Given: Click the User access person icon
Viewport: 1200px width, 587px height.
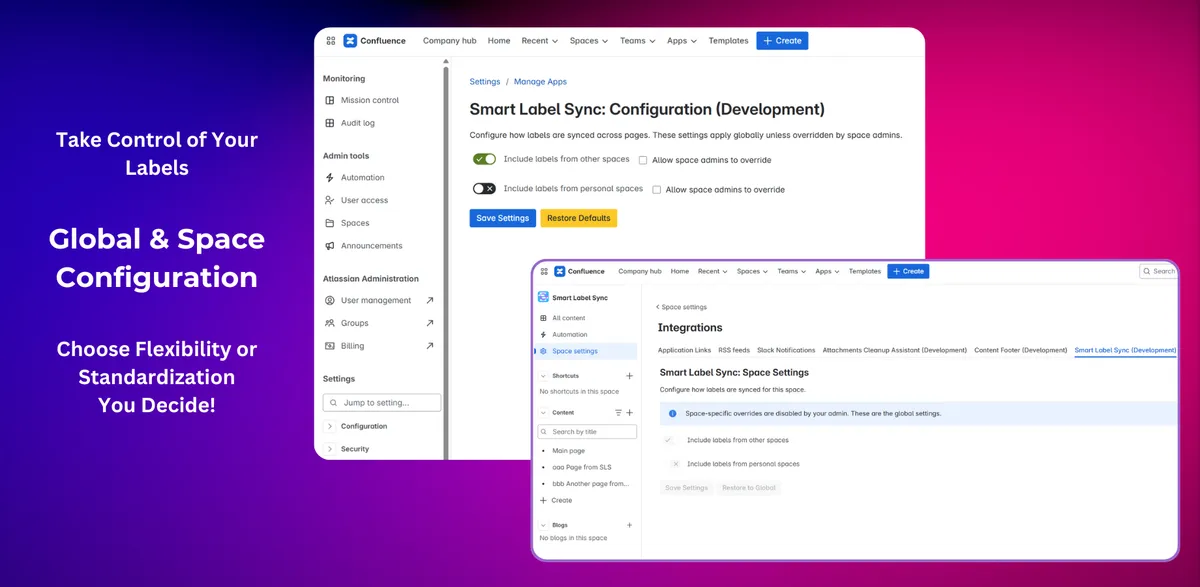Looking at the screenshot, I should click(x=330, y=200).
